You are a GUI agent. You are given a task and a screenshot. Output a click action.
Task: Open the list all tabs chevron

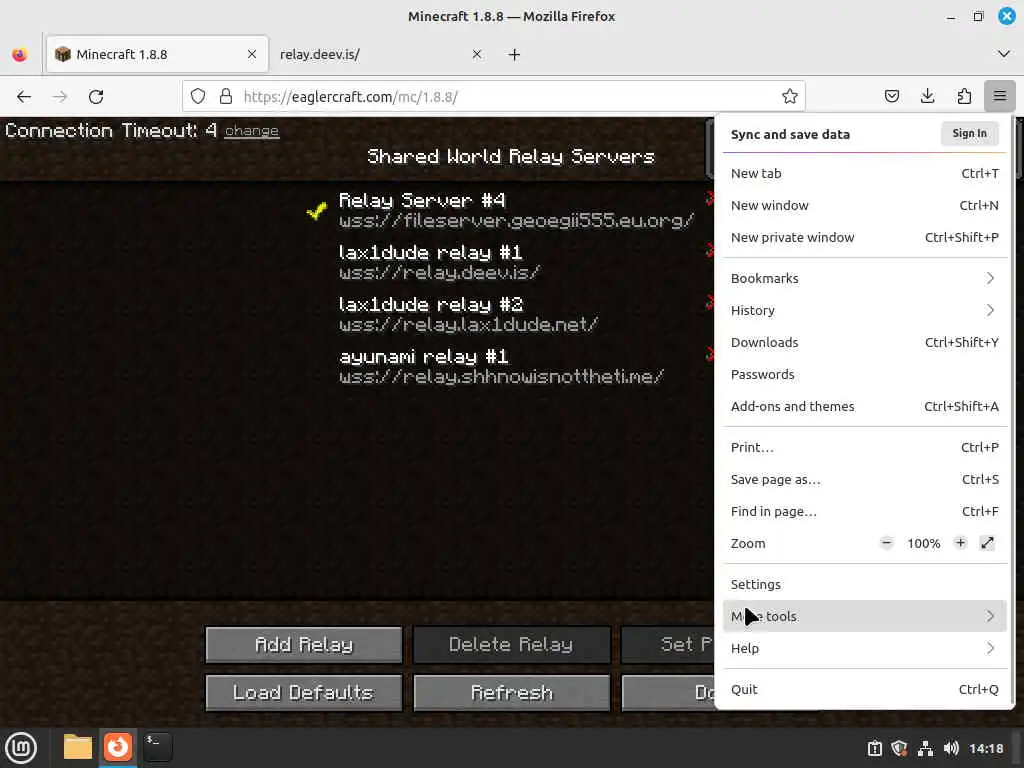(1004, 54)
